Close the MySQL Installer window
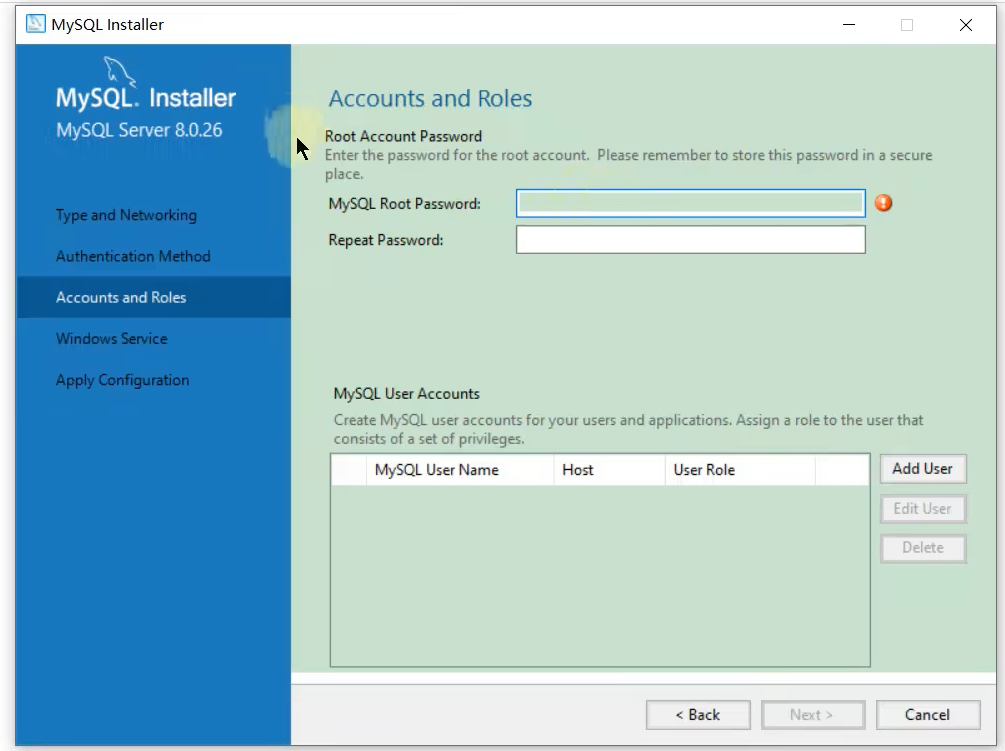Viewport: 1005px width, 751px height. pos(965,25)
